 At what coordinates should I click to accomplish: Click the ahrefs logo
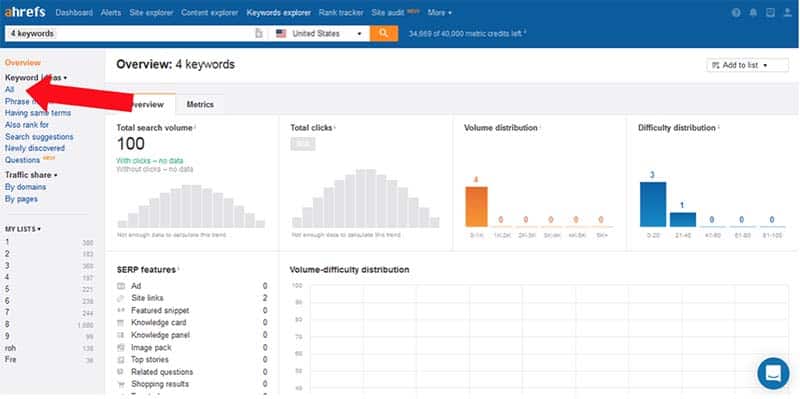[25, 12]
